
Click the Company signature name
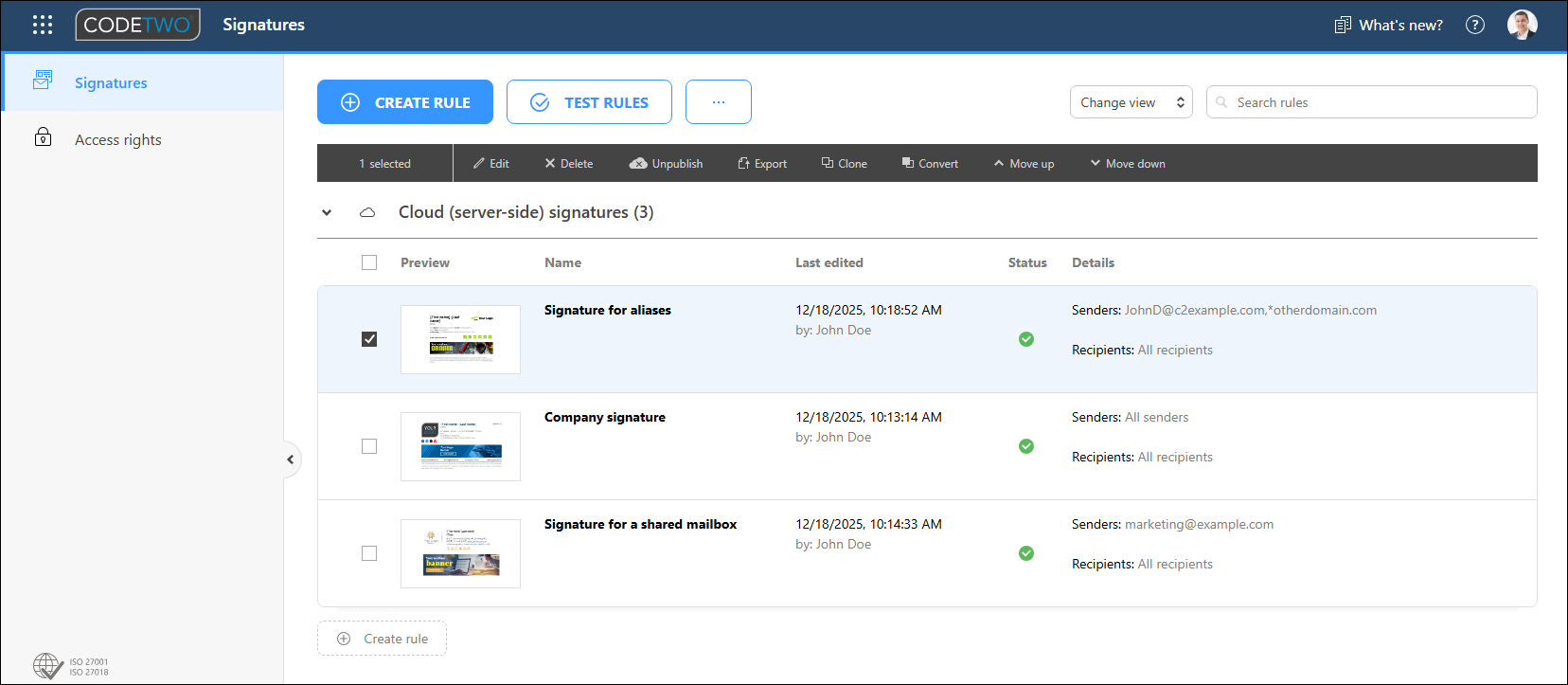tap(605, 417)
